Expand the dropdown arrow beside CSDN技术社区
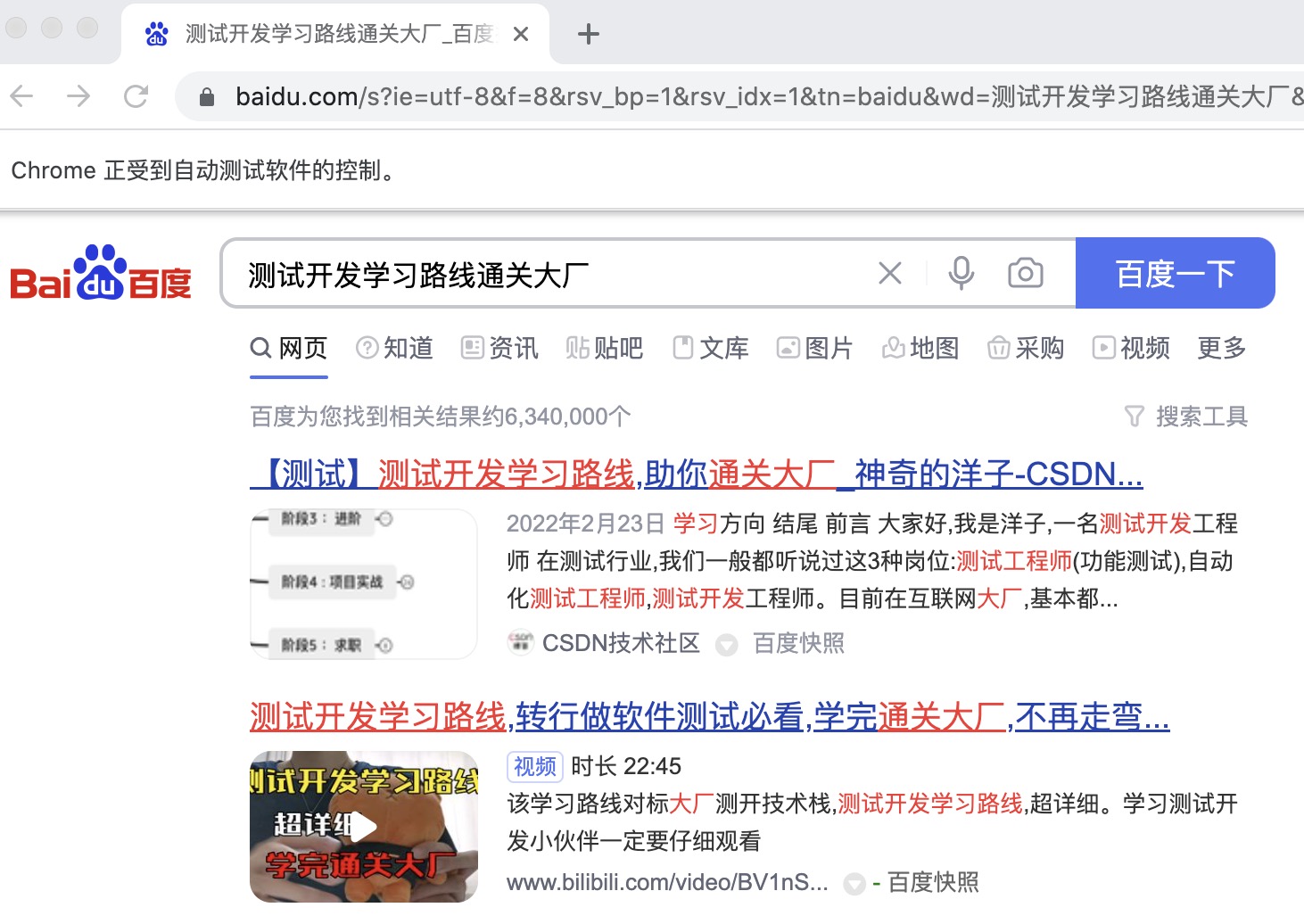The height and width of the screenshot is (924, 1304). (727, 644)
